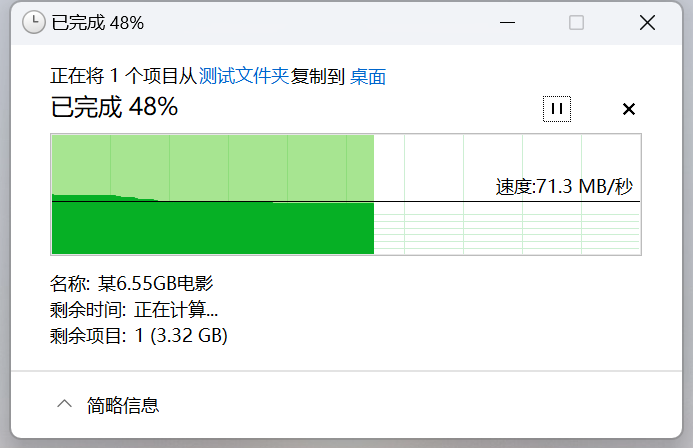This screenshot has height=448, width=693.
Task: Minimize the copy progress window
Action: click(507, 23)
